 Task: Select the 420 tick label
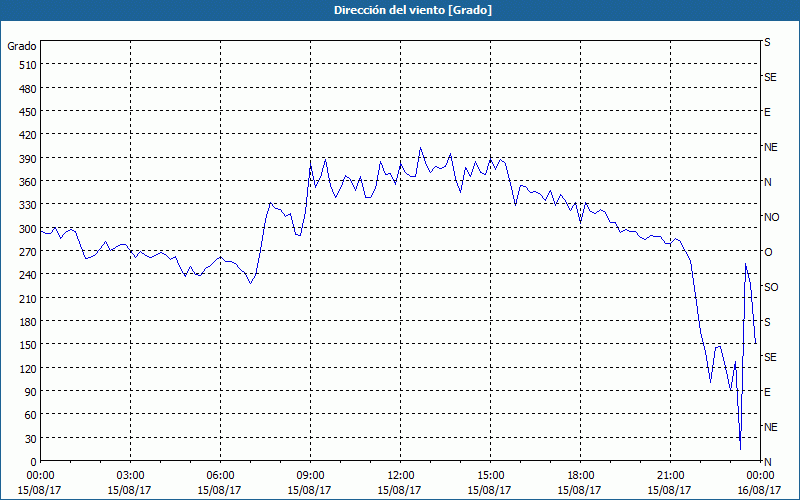[x=28, y=135]
